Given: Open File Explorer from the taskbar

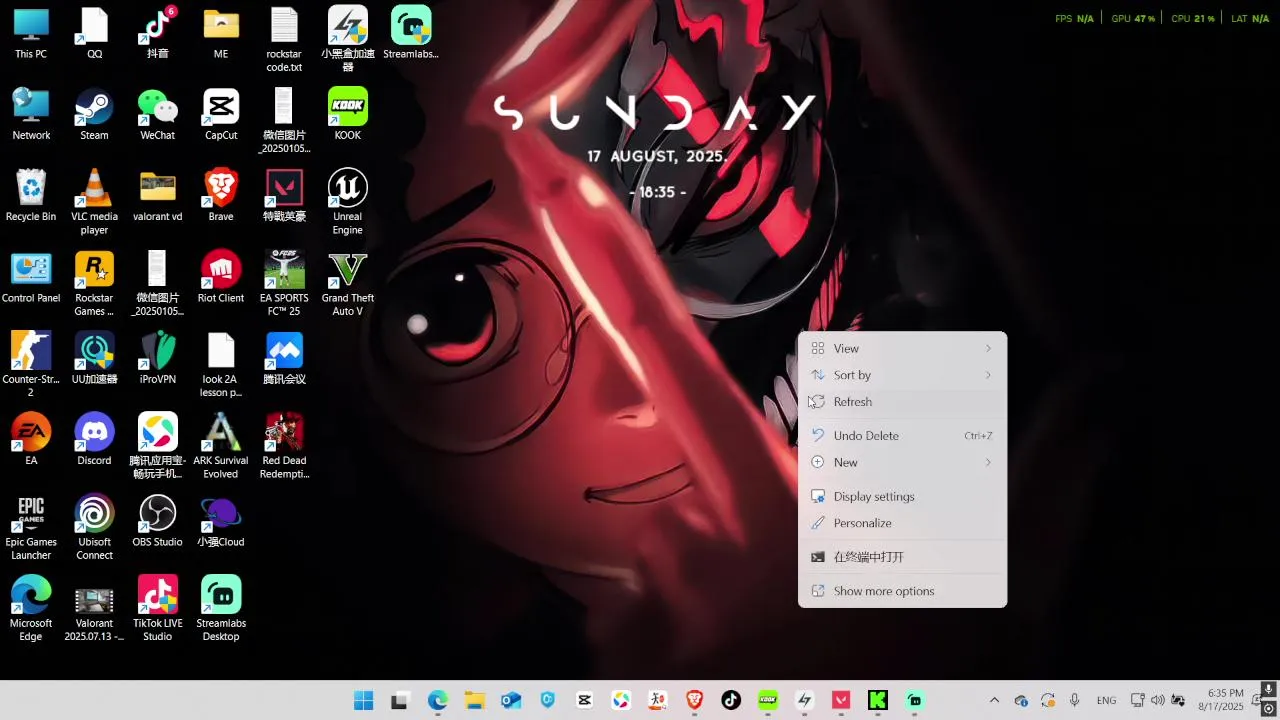Looking at the screenshot, I should pyautogui.click(x=474, y=700).
